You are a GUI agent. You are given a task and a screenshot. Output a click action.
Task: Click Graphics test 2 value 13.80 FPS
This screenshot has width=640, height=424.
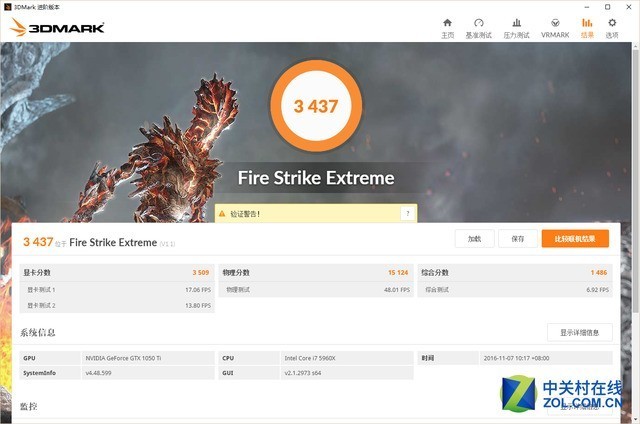[198, 305]
